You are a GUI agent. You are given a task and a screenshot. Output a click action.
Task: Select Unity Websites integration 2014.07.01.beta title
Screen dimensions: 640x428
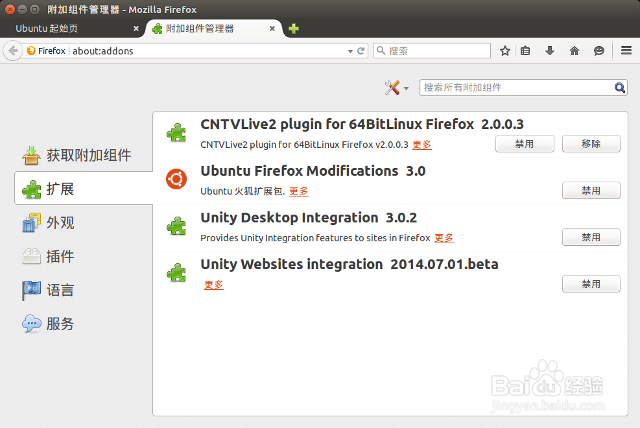pos(349,264)
